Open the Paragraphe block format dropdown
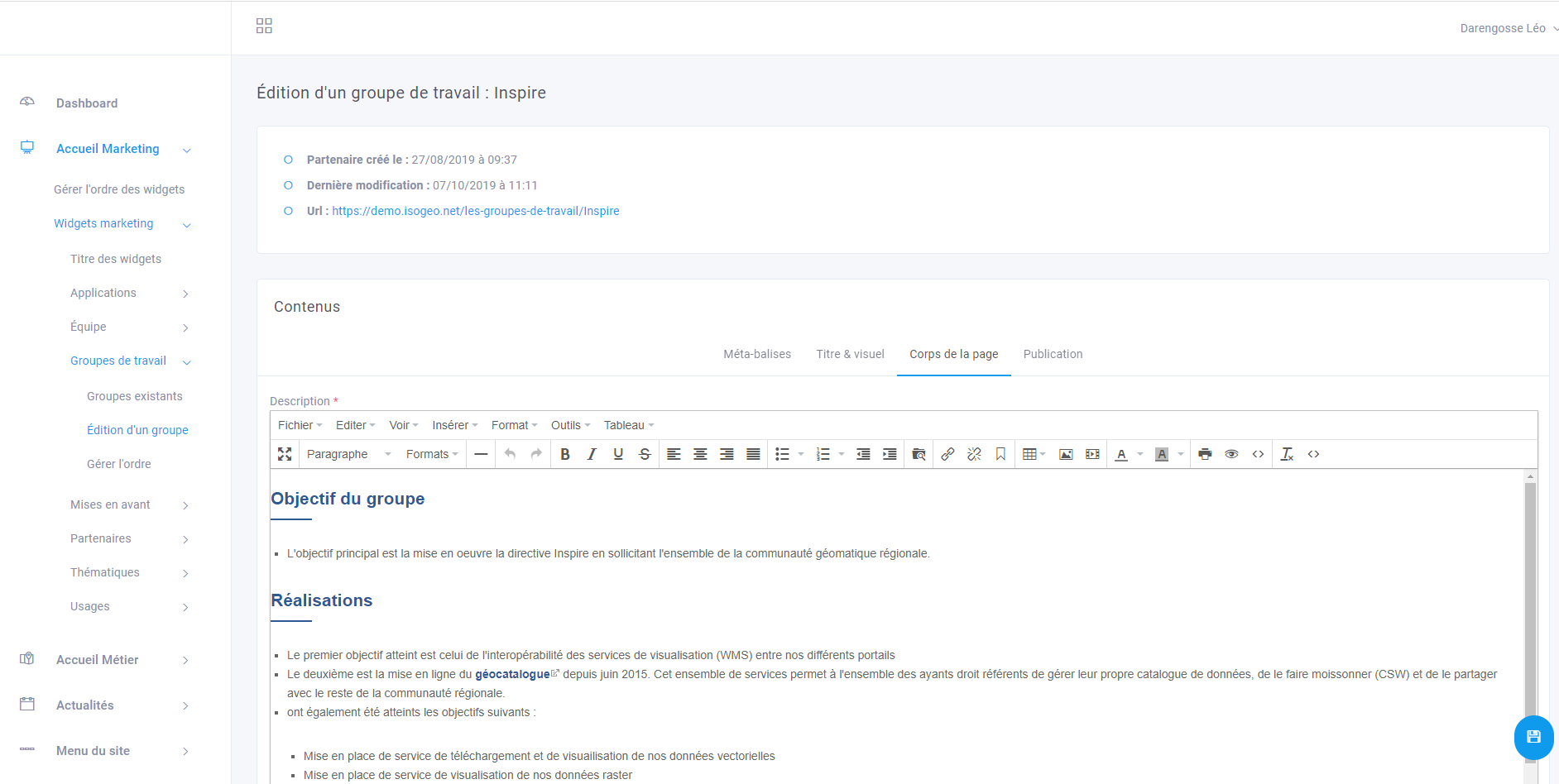This screenshot has height=784, width=1559. pos(348,454)
